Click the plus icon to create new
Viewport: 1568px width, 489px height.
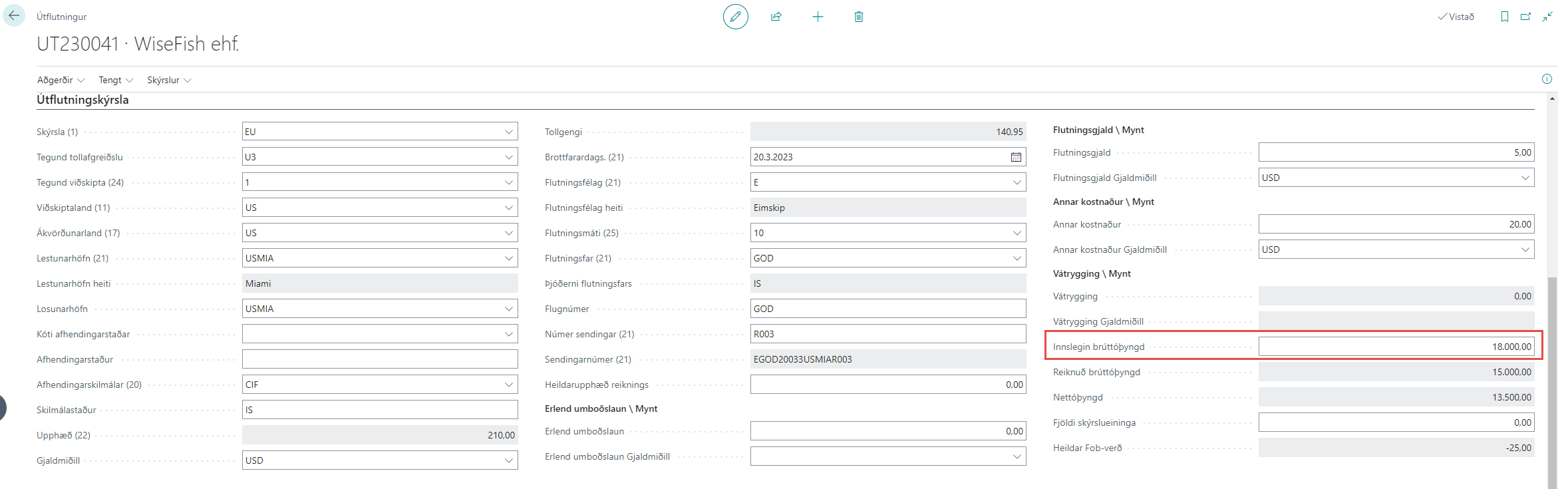818,17
